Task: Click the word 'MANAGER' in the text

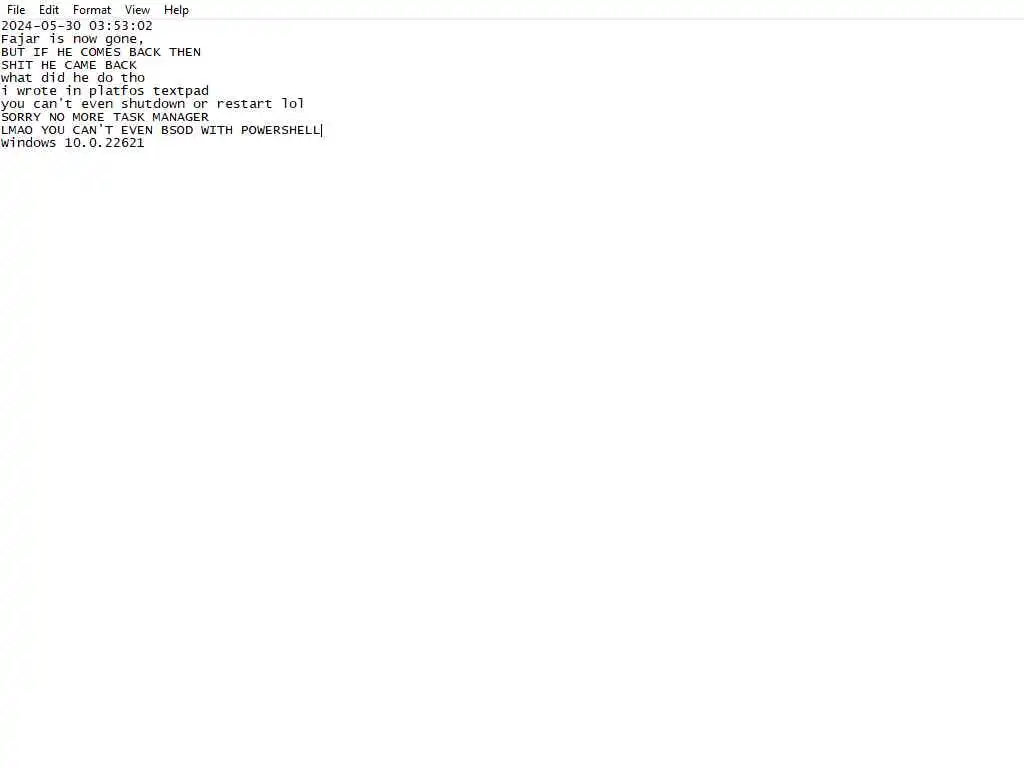Action: click(x=180, y=117)
